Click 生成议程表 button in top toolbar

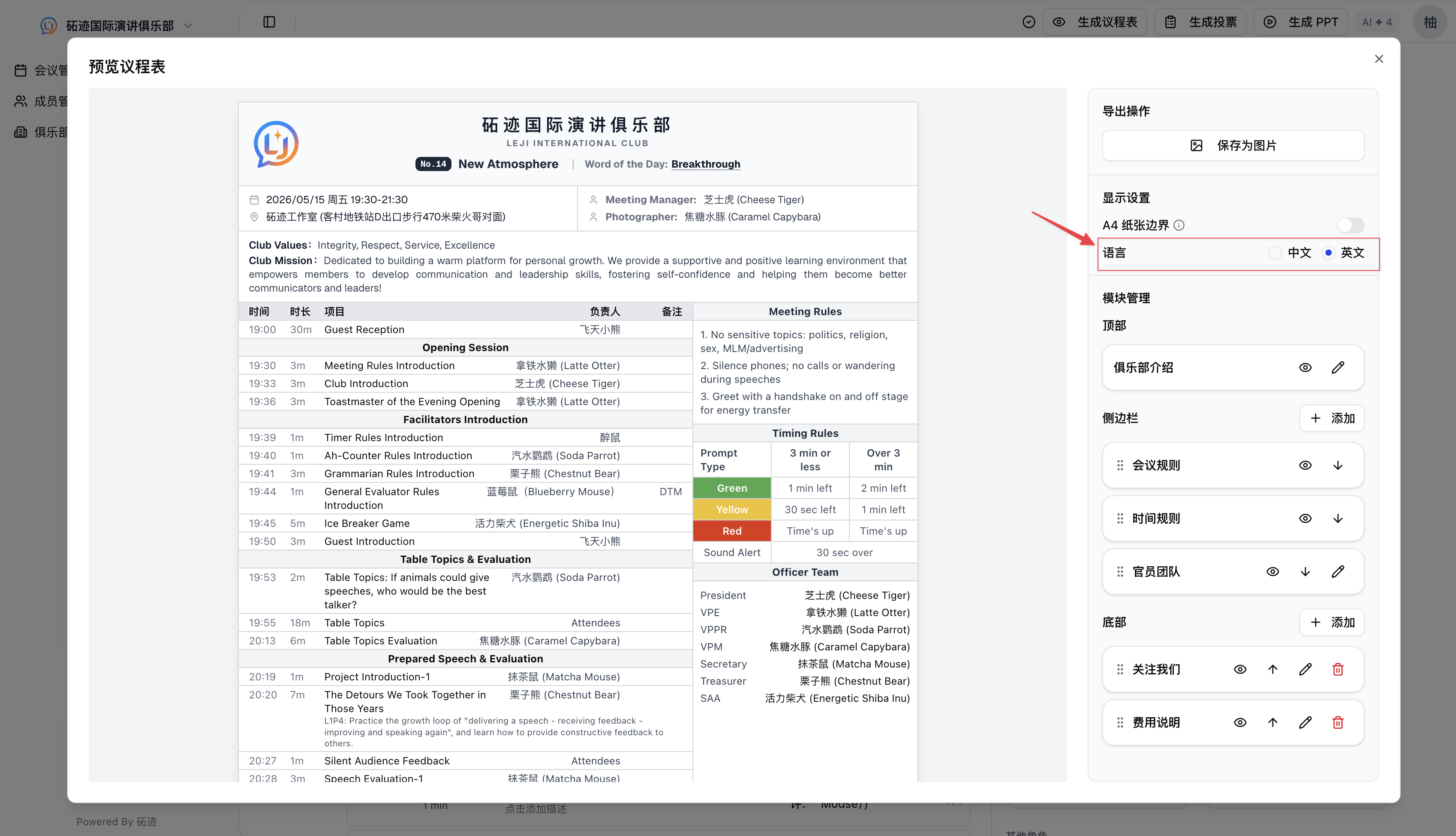pos(1094,22)
